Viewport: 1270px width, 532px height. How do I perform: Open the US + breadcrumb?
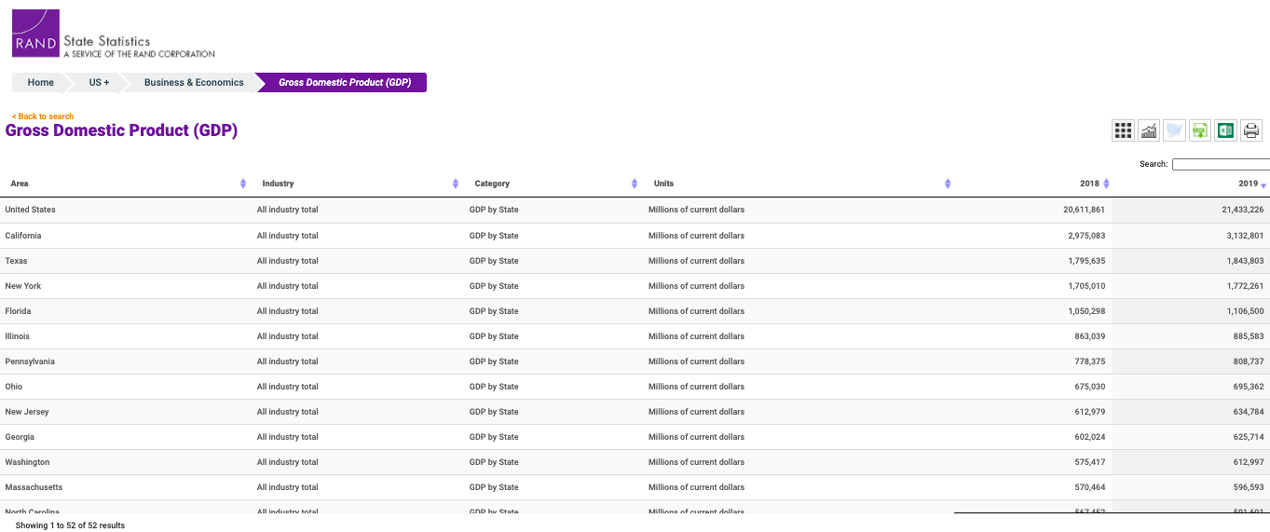(x=99, y=82)
